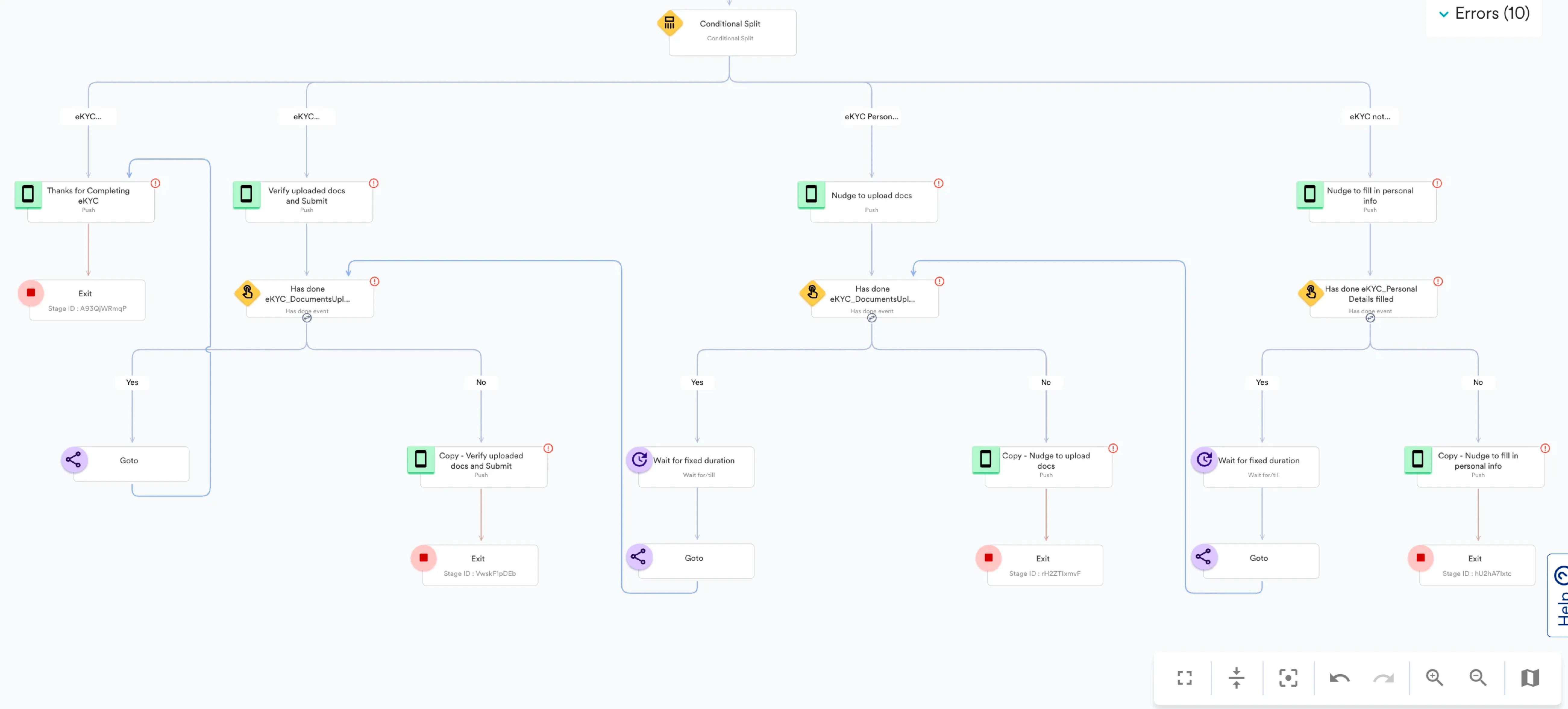This screenshot has width=1568, height=709.
Task: Click the vertical compress layout icon
Action: pos(1236,677)
